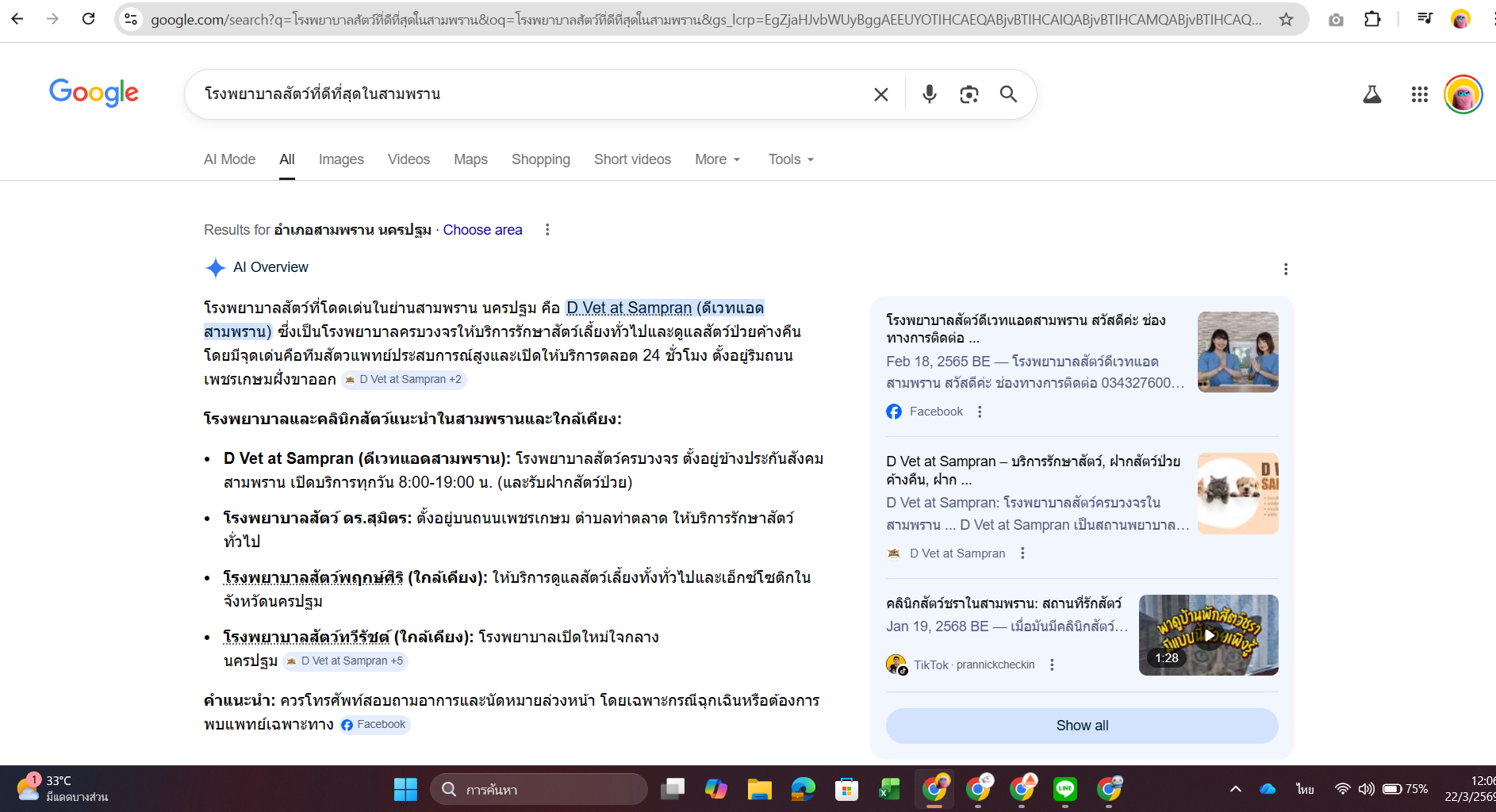Open the Tools dropdown
1496x812 pixels.
(789, 159)
